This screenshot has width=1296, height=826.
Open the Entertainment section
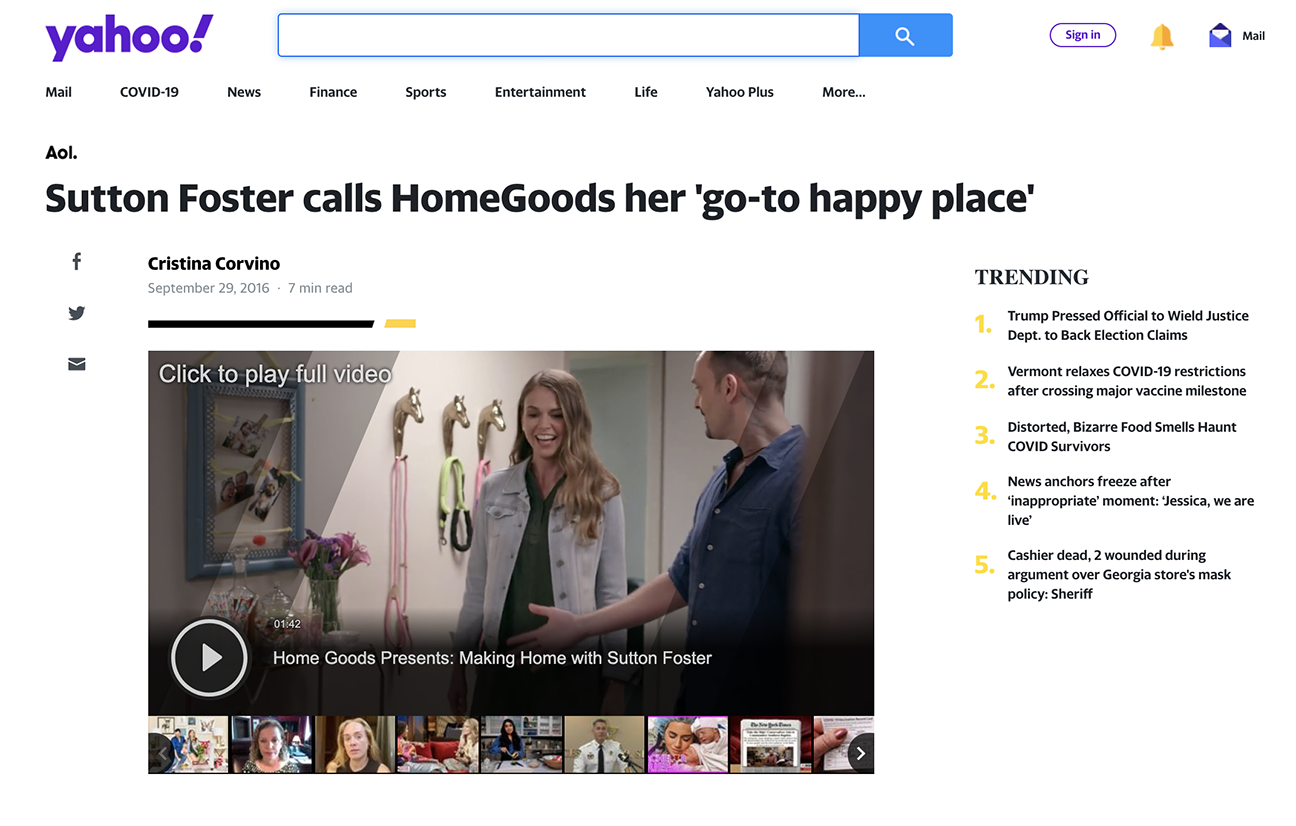[540, 92]
